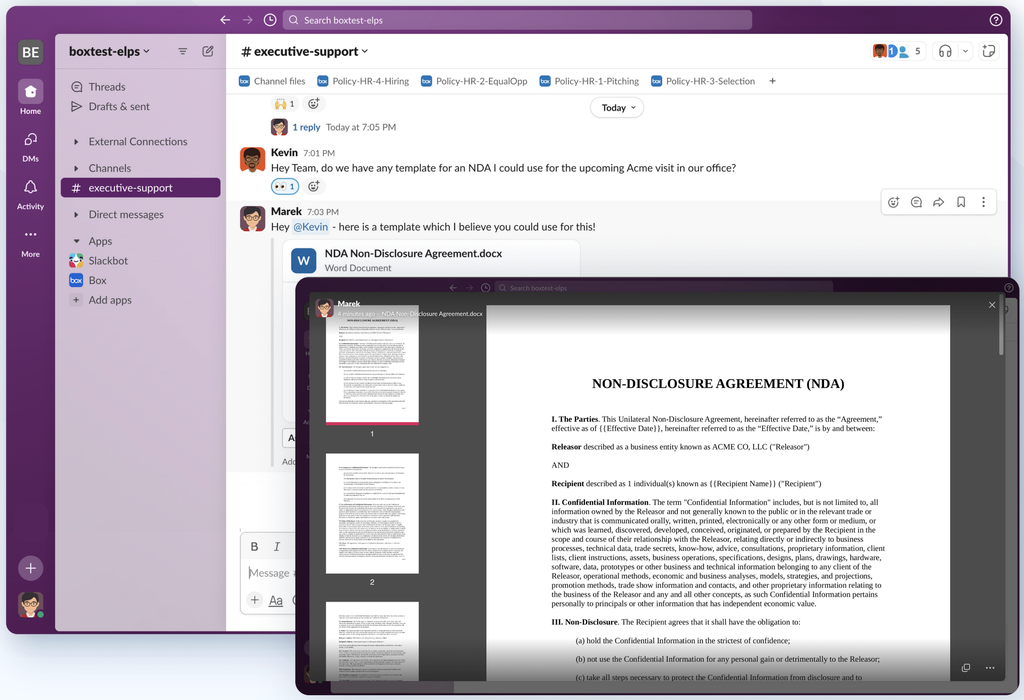Open the help question mark icon
Screen dimensions: 1024x700
[995, 20]
